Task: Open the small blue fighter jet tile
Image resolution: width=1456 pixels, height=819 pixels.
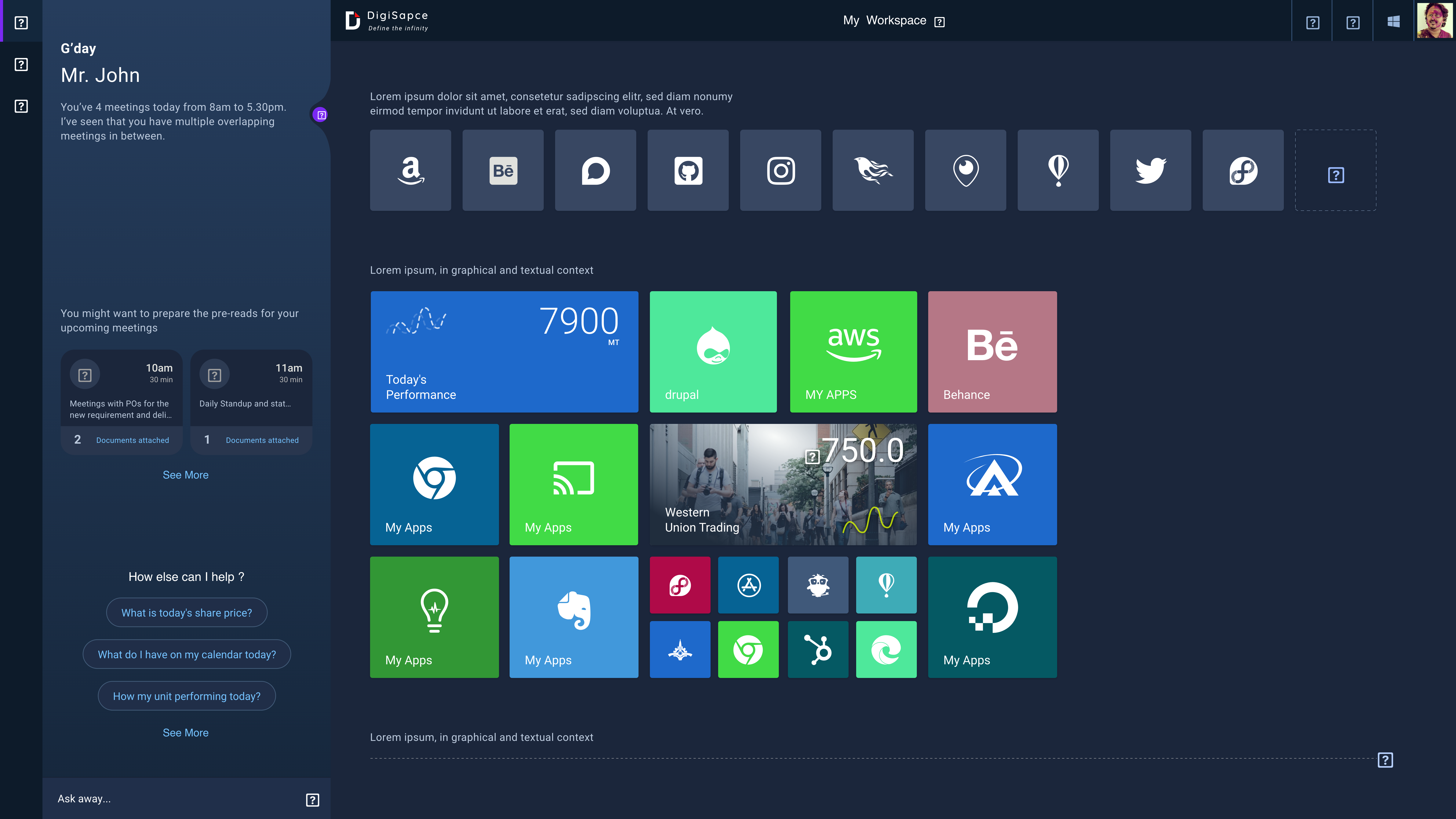Action: coord(680,650)
